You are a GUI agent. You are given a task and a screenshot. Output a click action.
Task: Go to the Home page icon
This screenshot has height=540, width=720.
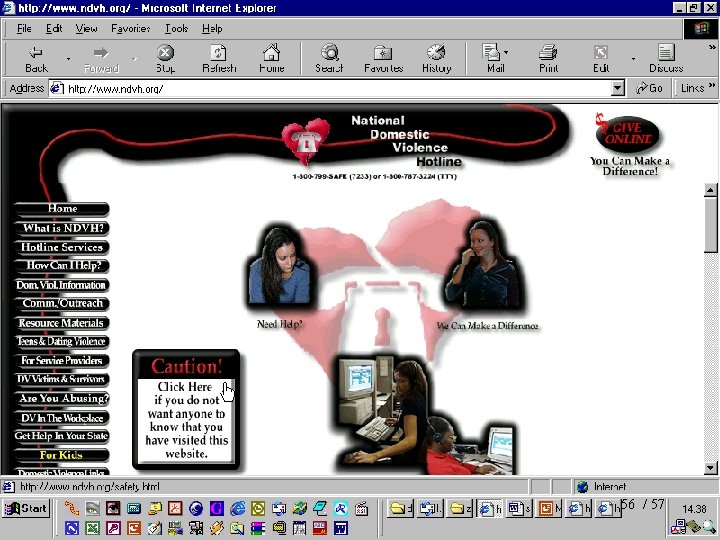click(271, 59)
